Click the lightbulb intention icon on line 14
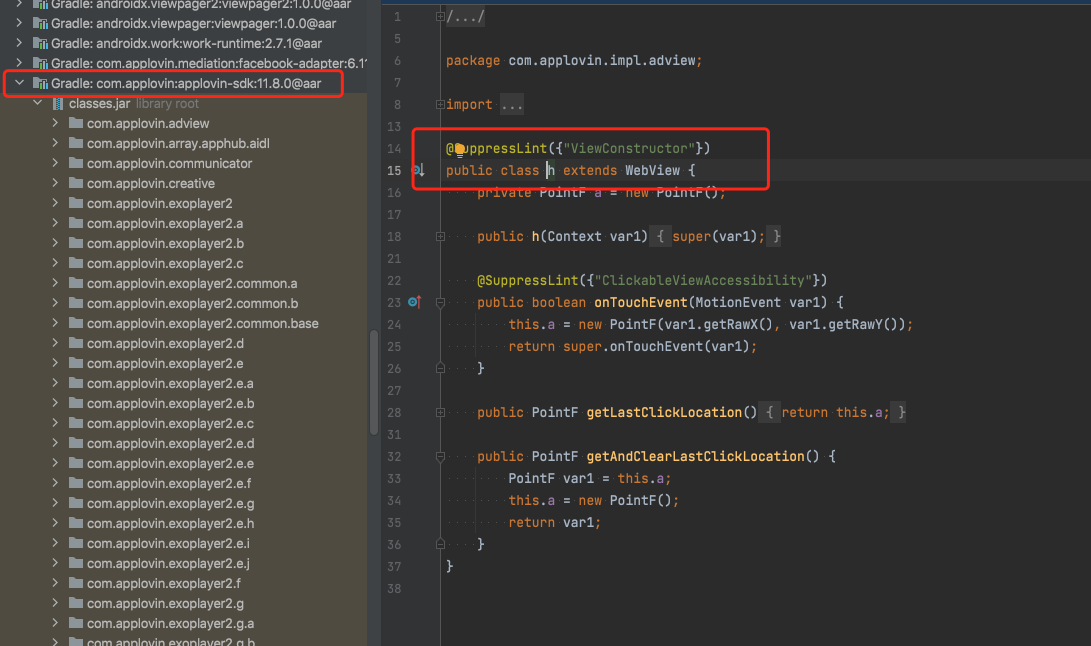 [459, 149]
